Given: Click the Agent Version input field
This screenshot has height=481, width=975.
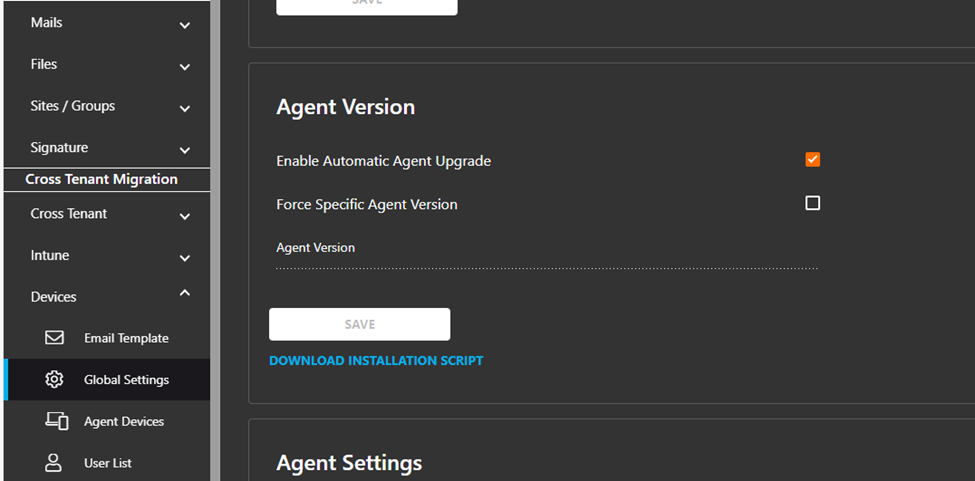Looking at the screenshot, I should pos(547,254).
